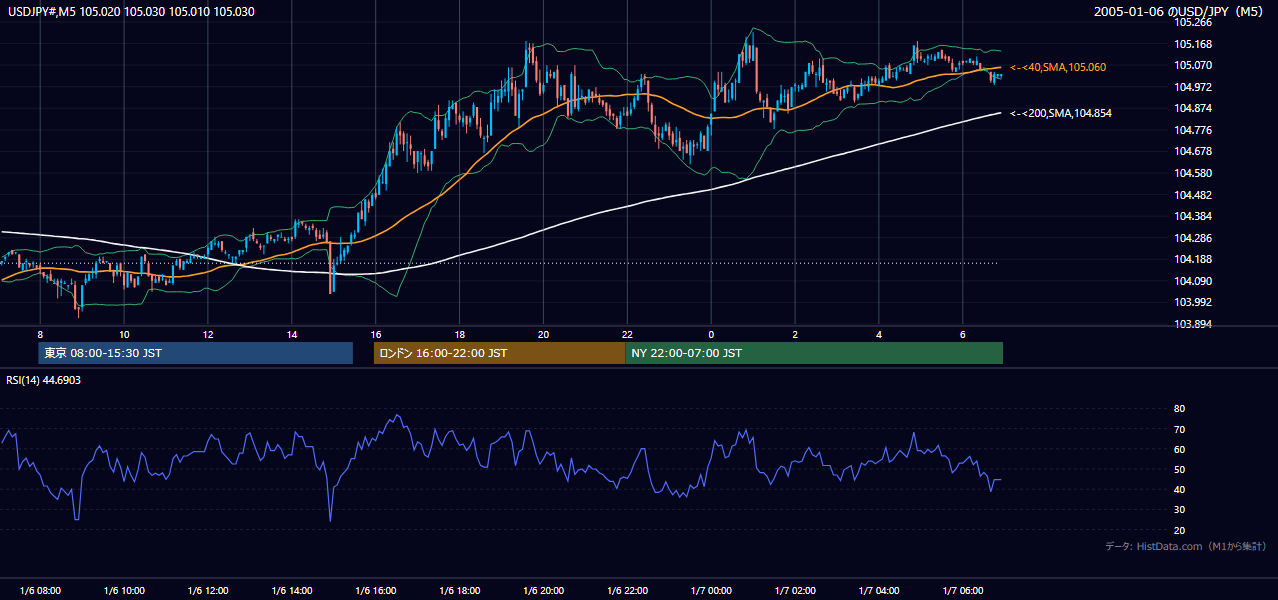This screenshot has height=600, width=1278.
Task: Click the London 16:00-22:00 JST session bar
Action: click(x=499, y=353)
